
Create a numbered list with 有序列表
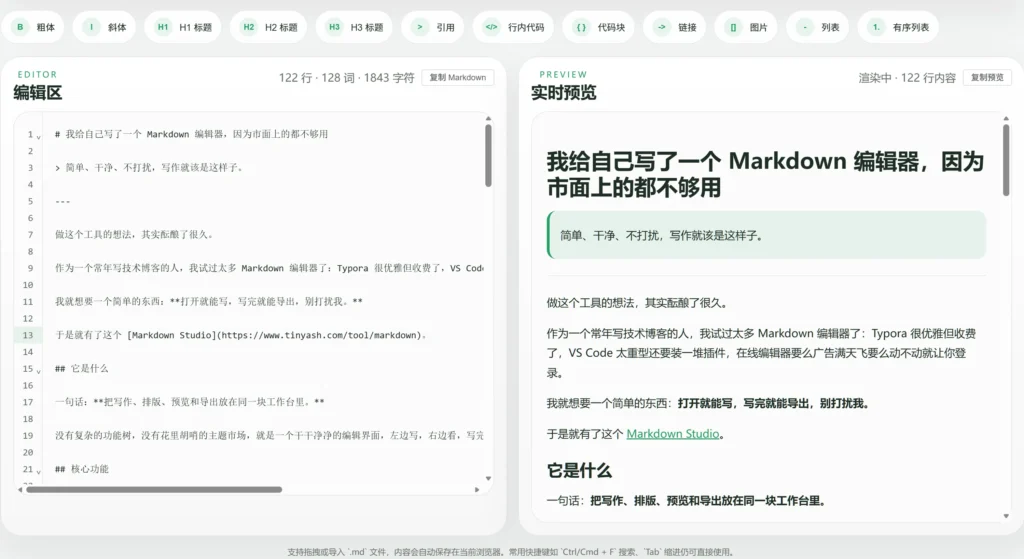(898, 27)
